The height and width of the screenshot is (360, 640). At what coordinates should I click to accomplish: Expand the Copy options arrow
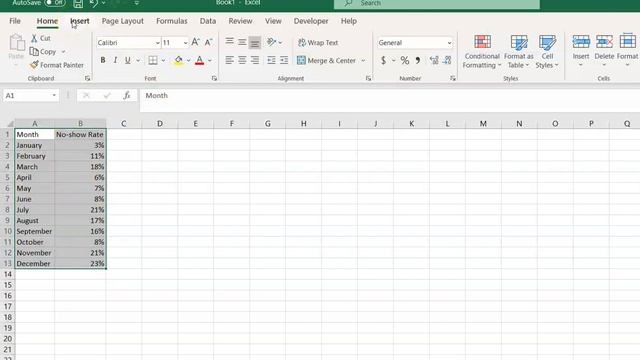tap(63, 52)
